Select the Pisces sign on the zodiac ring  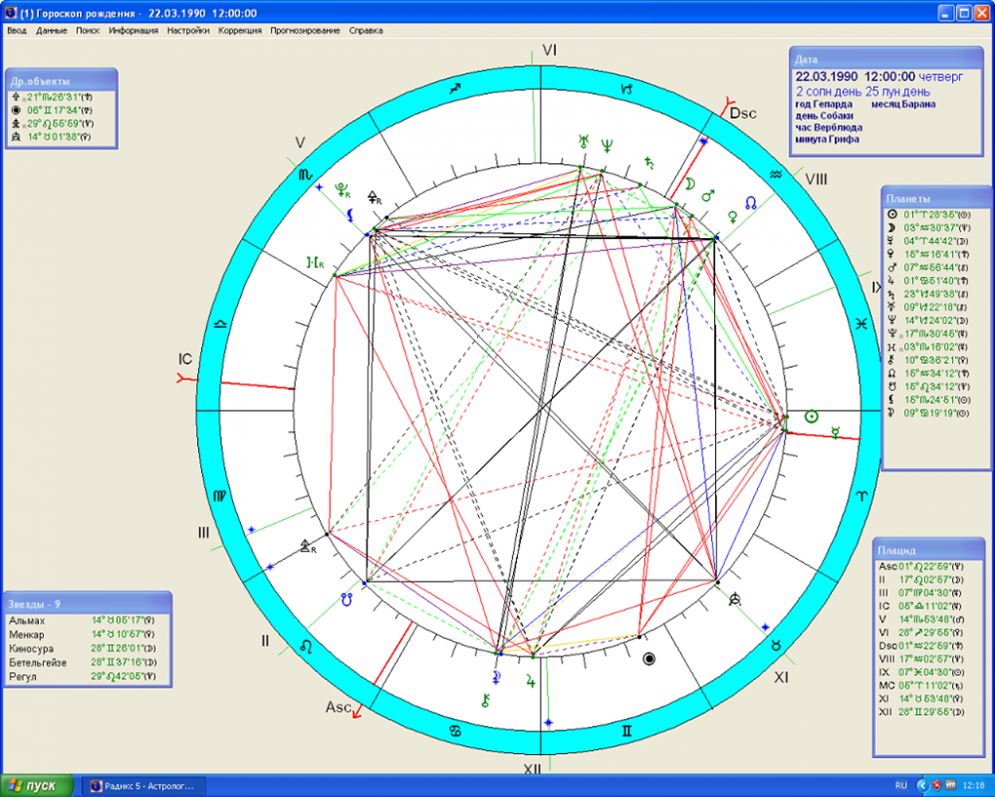click(863, 323)
